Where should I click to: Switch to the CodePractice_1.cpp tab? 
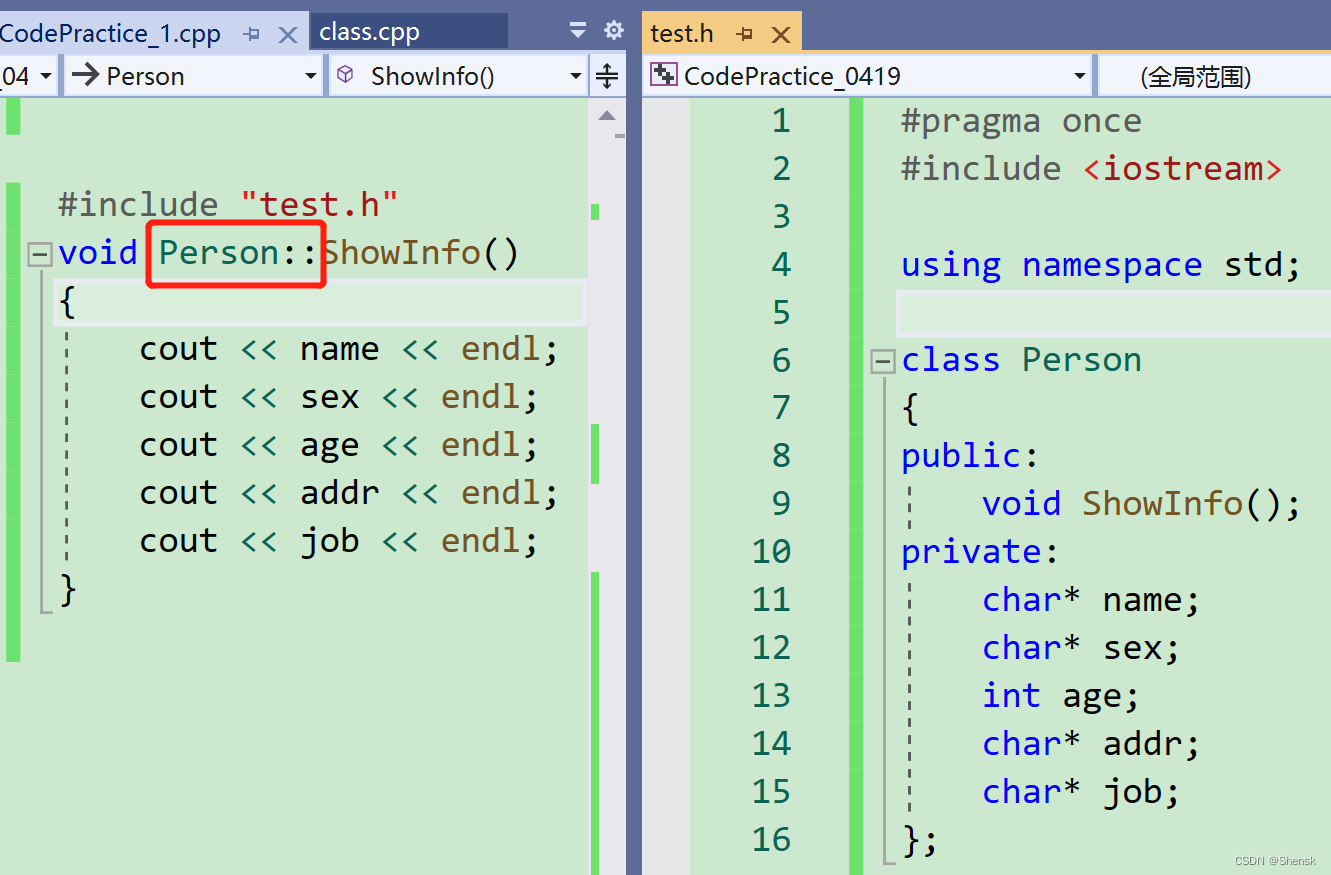(x=110, y=33)
